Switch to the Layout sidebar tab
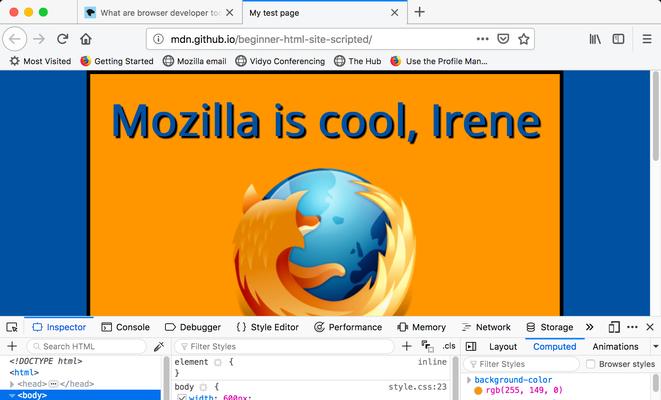The width and height of the screenshot is (661, 400). (x=503, y=346)
